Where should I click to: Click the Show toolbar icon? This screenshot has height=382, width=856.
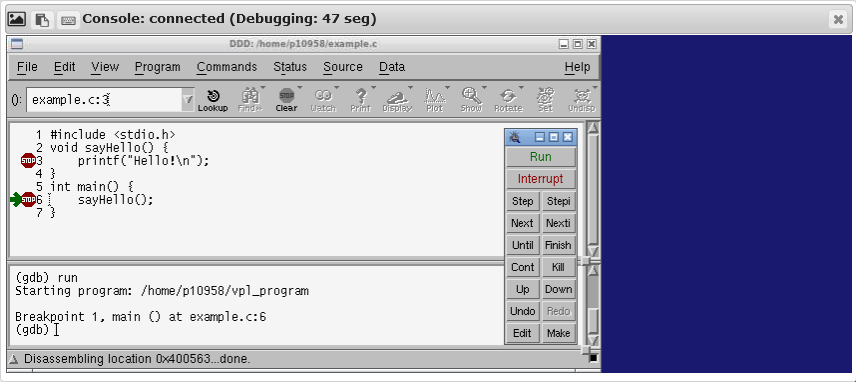[471, 100]
